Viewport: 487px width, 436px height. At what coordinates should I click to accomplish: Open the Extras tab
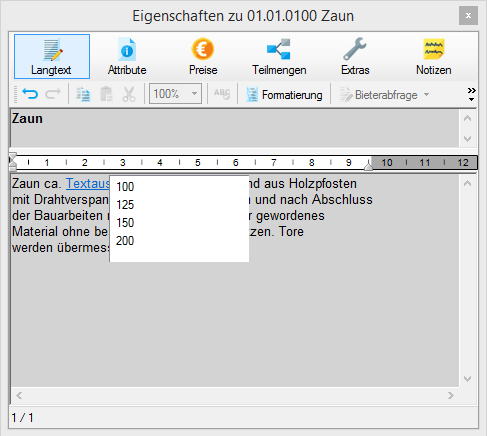[x=355, y=56]
